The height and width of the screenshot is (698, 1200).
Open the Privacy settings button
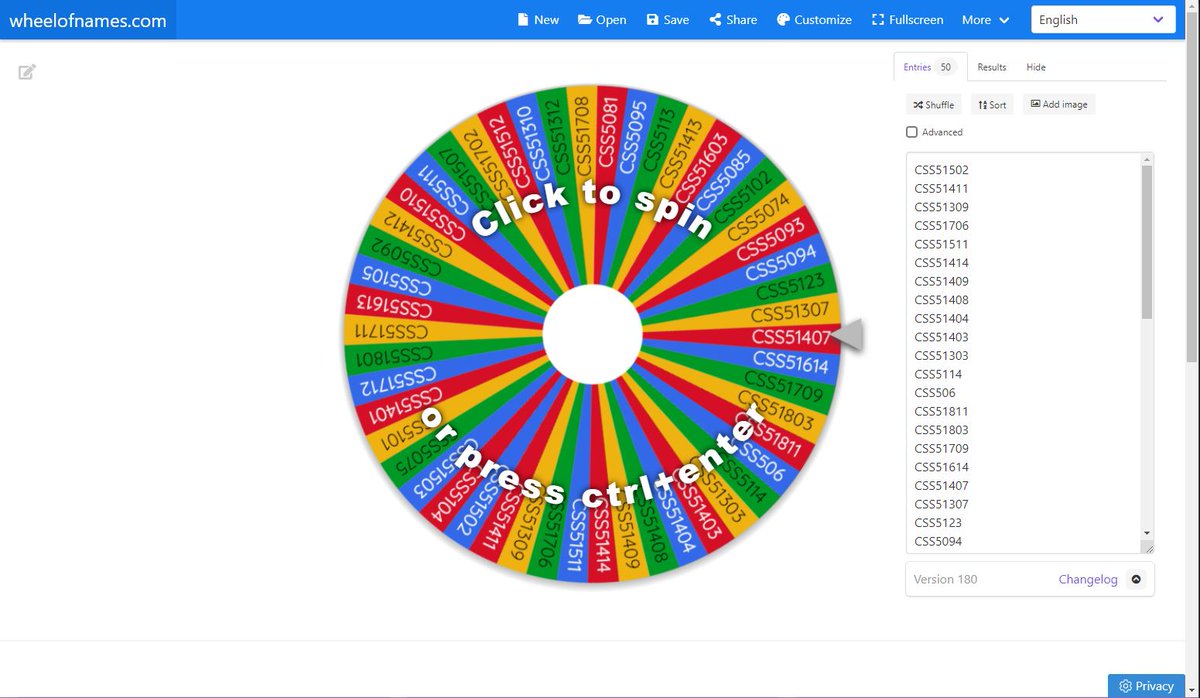(x=1147, y=686)
